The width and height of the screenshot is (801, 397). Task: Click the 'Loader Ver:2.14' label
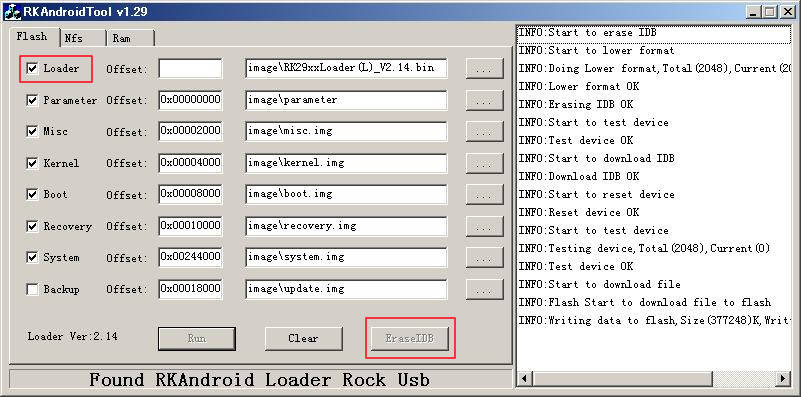[x=73, y=337]
